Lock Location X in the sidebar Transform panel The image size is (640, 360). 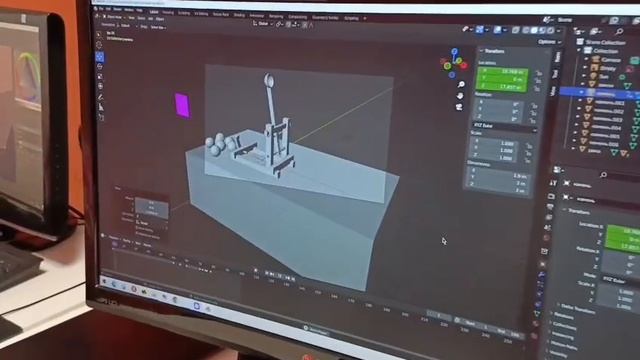(539, 73)
